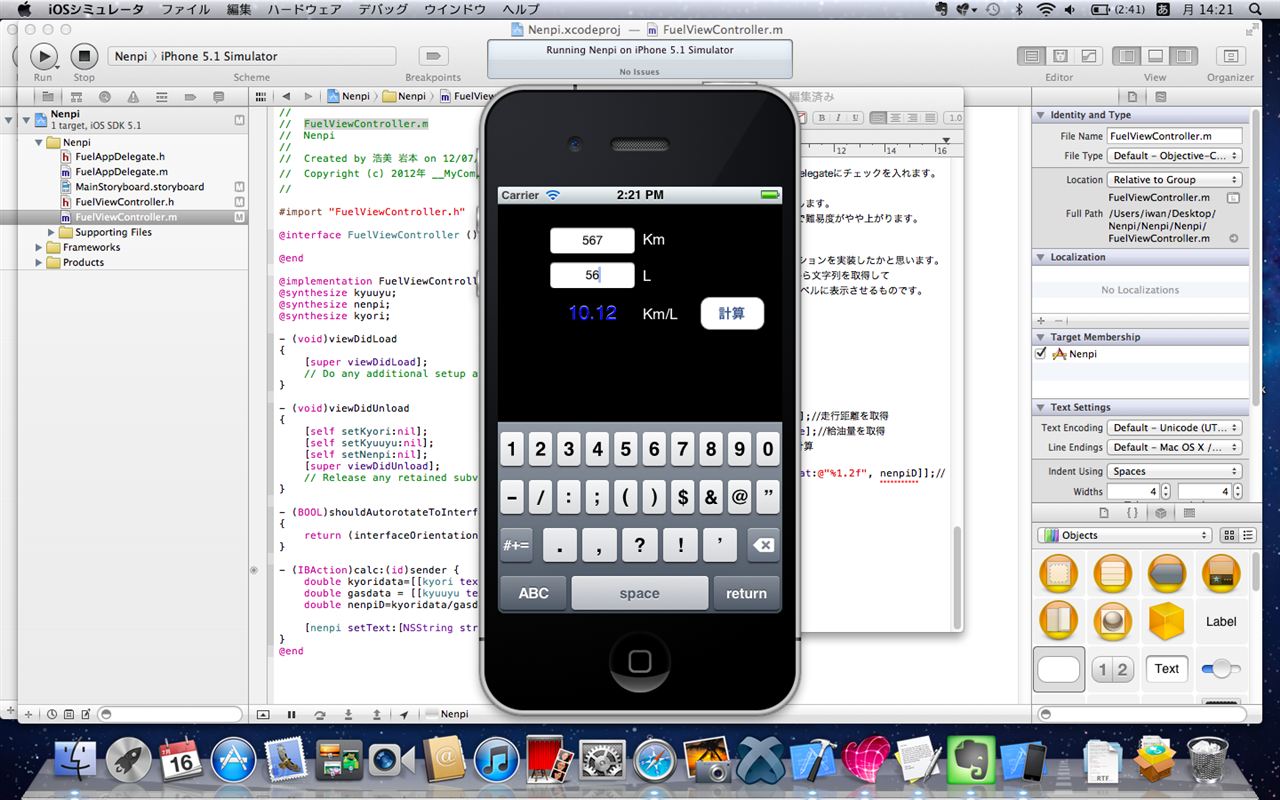1280x800 pixels.
Task: Open the Objects library dropdown
Action: [x=1125, y=535]
